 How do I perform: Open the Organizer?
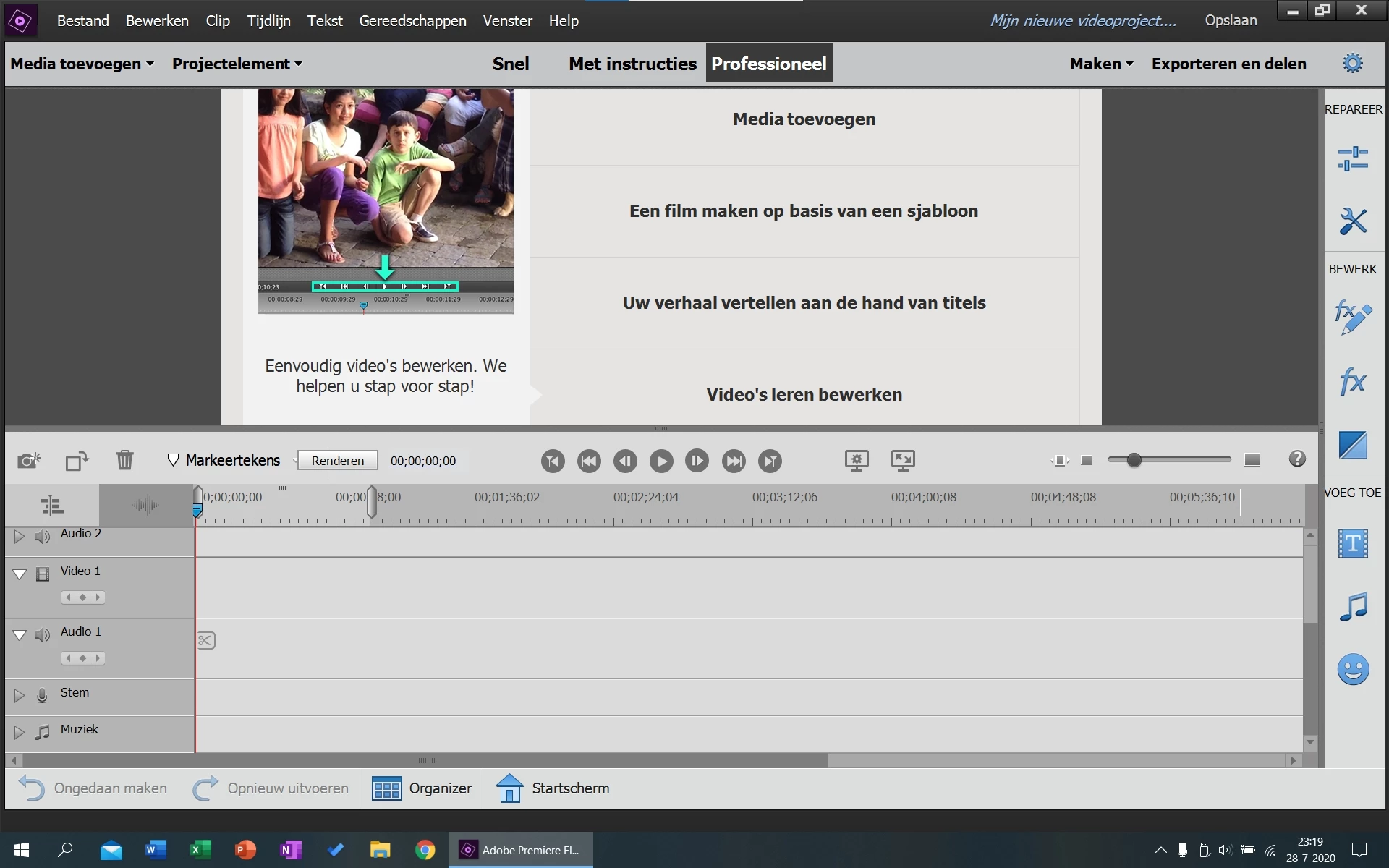[x=422, y=788]
